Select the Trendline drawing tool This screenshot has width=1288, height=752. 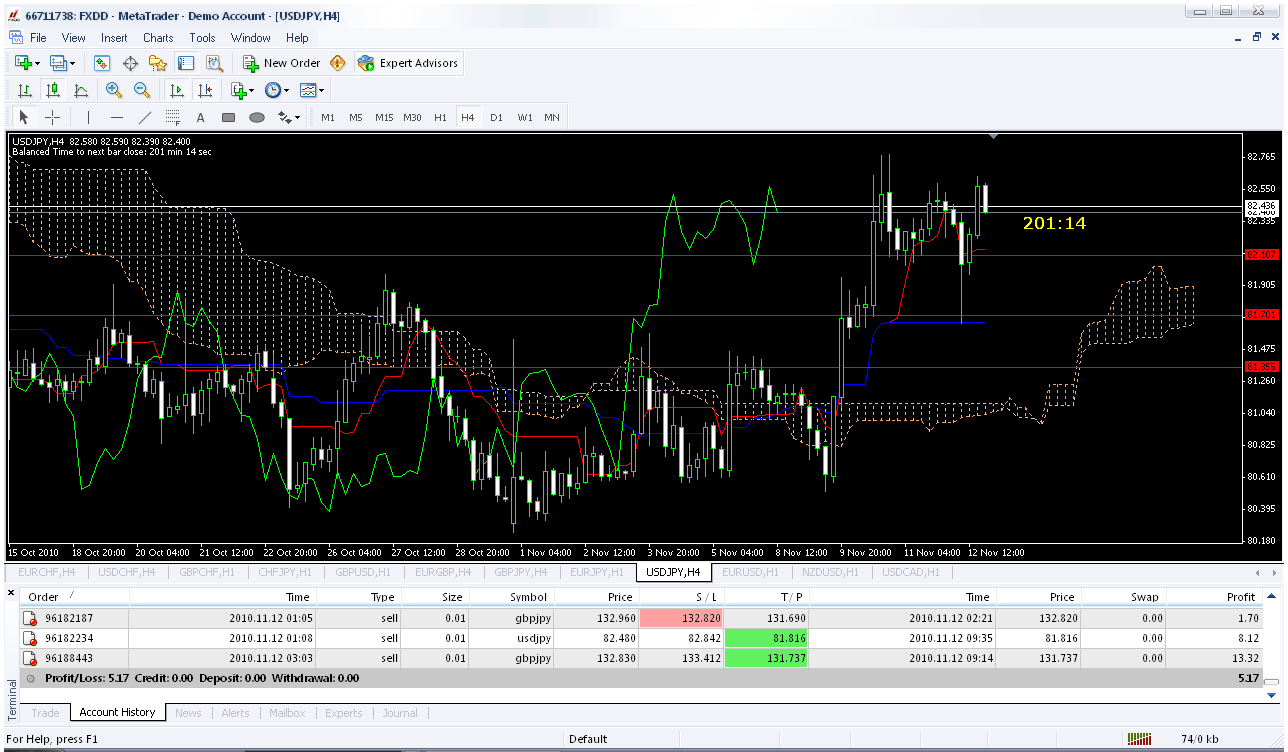[x=144, y=117]
